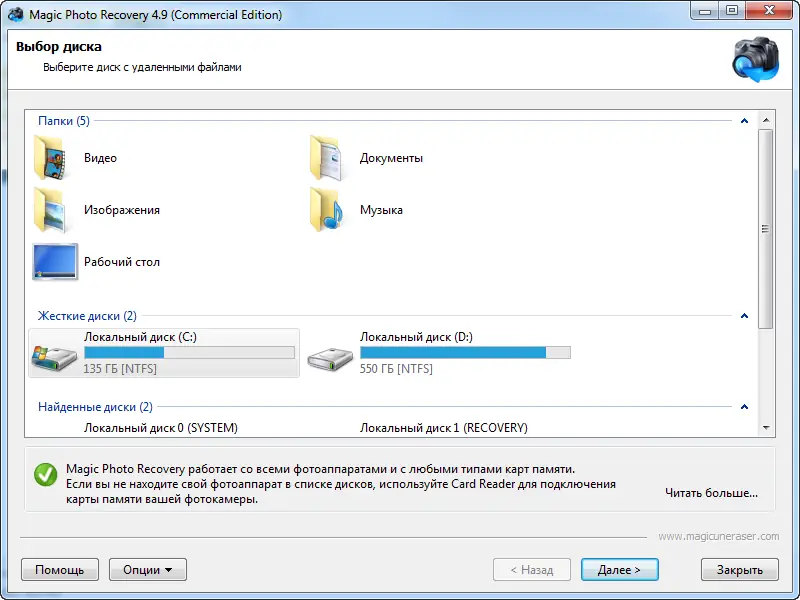Open the Опции dropdown menu

click(x=148, y=569)
